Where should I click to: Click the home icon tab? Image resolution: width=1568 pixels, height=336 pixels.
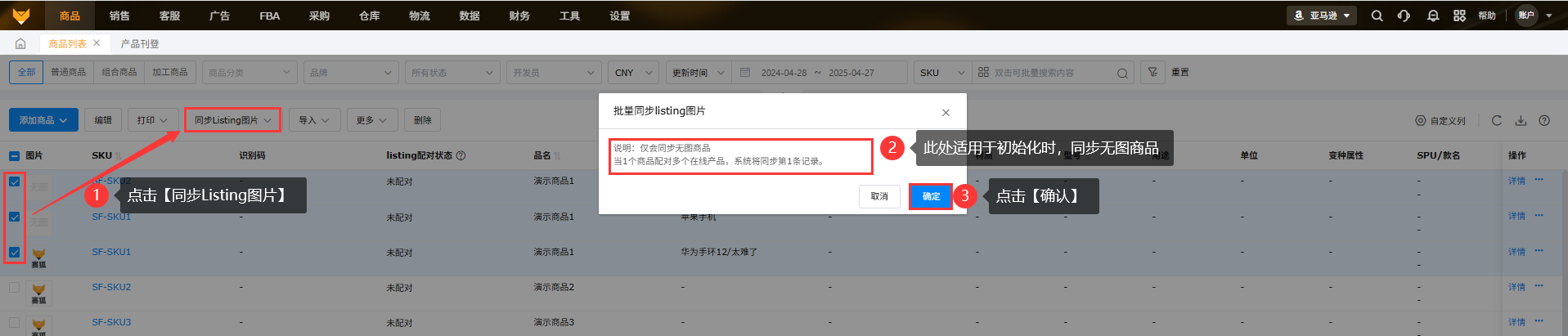click(x=20, y=43)
